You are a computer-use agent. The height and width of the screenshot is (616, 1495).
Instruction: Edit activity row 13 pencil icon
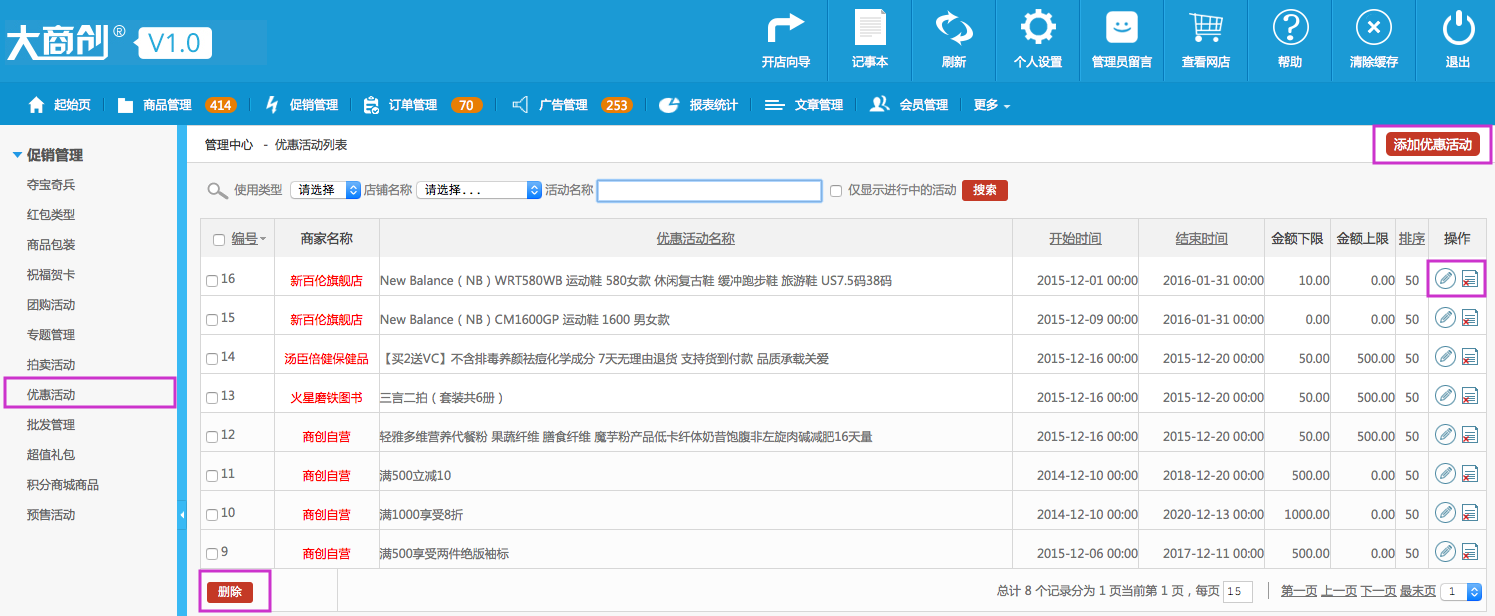coord(1445,395)
